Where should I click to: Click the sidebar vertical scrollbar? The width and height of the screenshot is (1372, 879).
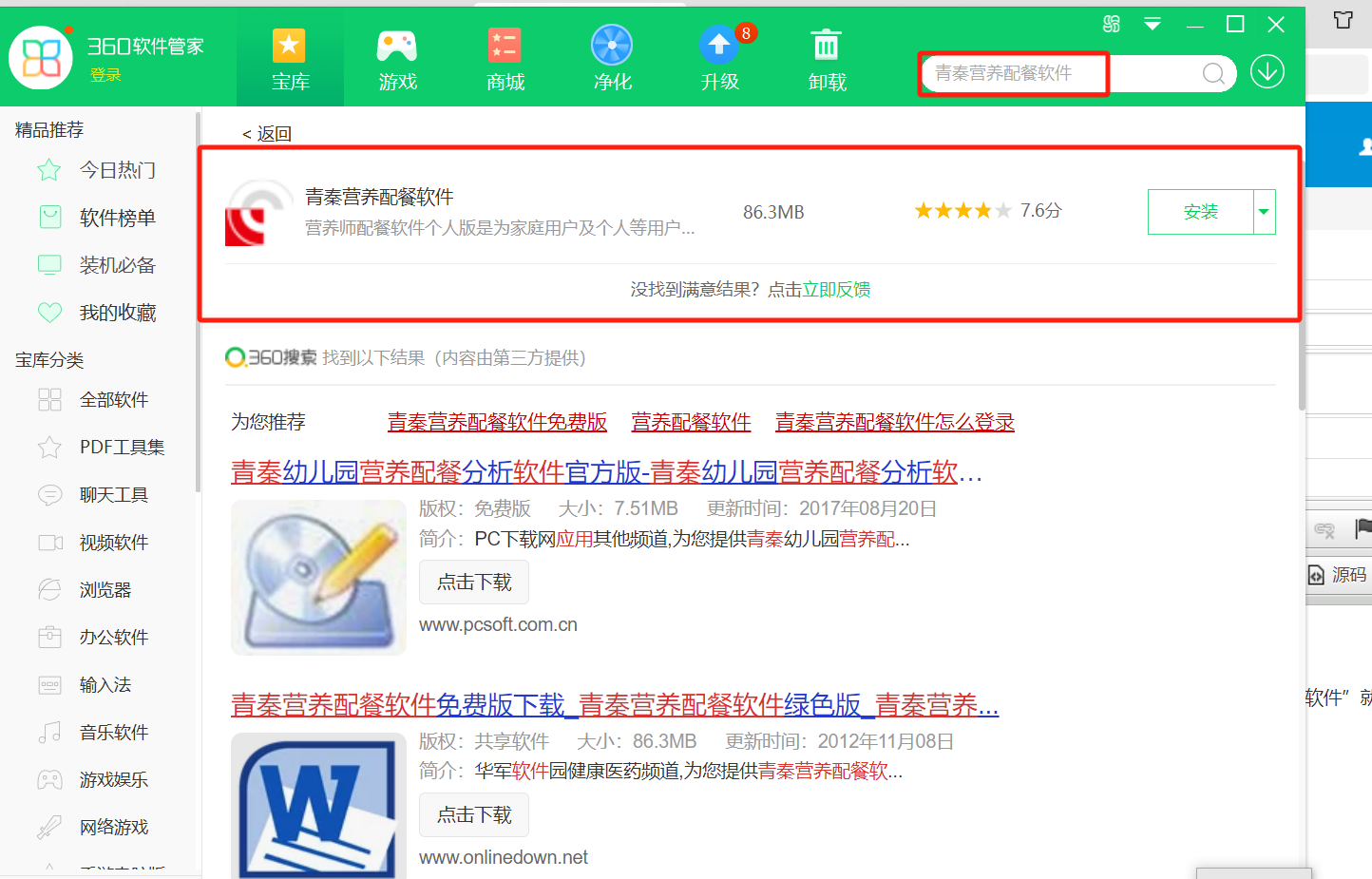(x=198, y=304)
